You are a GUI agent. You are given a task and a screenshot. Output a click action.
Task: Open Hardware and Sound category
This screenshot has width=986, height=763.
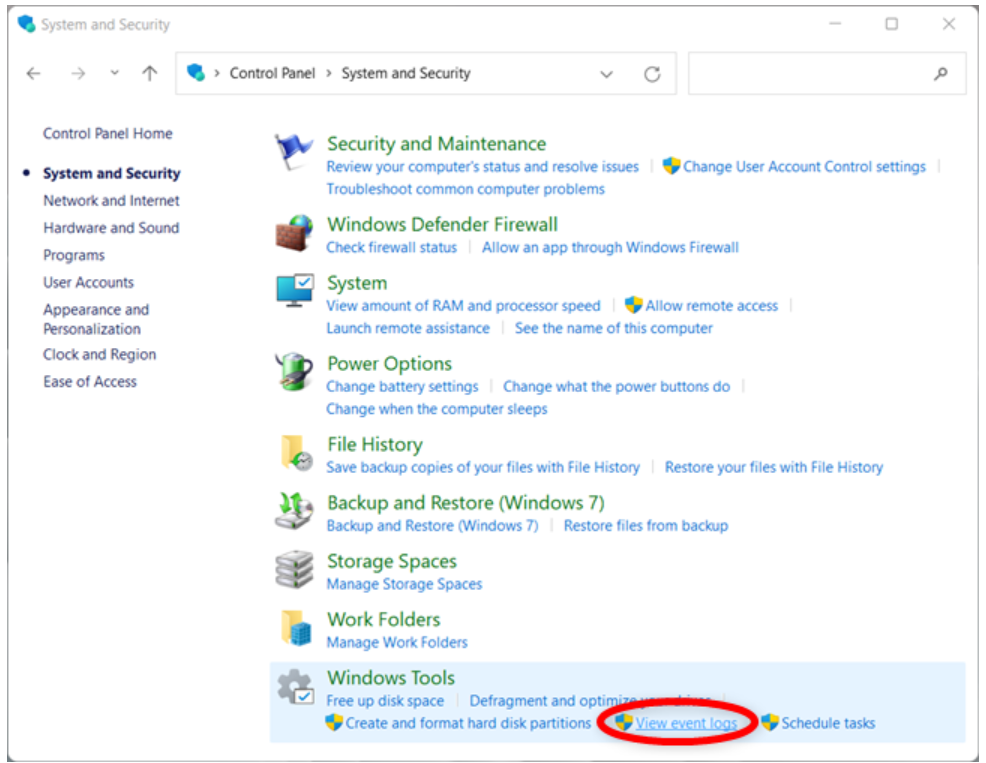(x=111, y=228)
